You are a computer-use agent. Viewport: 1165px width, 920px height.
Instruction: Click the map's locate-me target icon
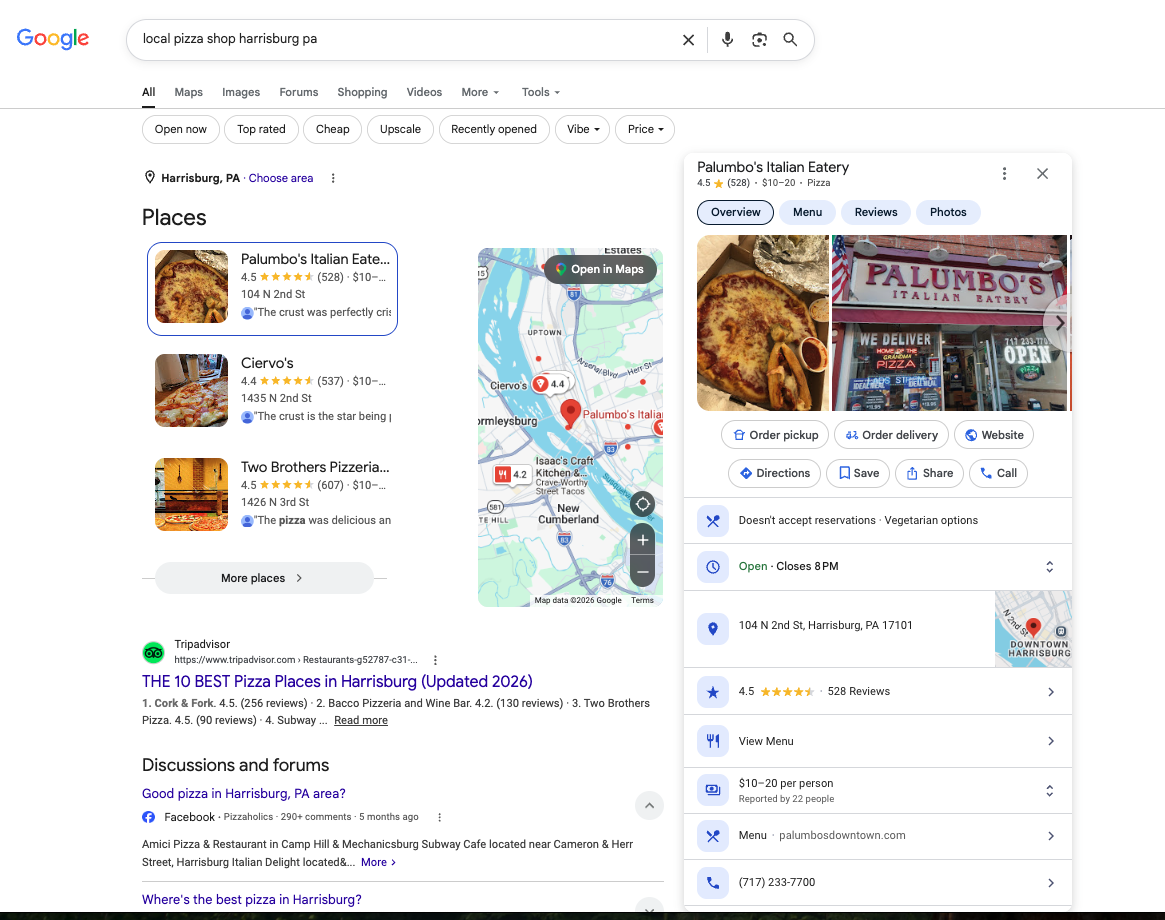(643, 504)
